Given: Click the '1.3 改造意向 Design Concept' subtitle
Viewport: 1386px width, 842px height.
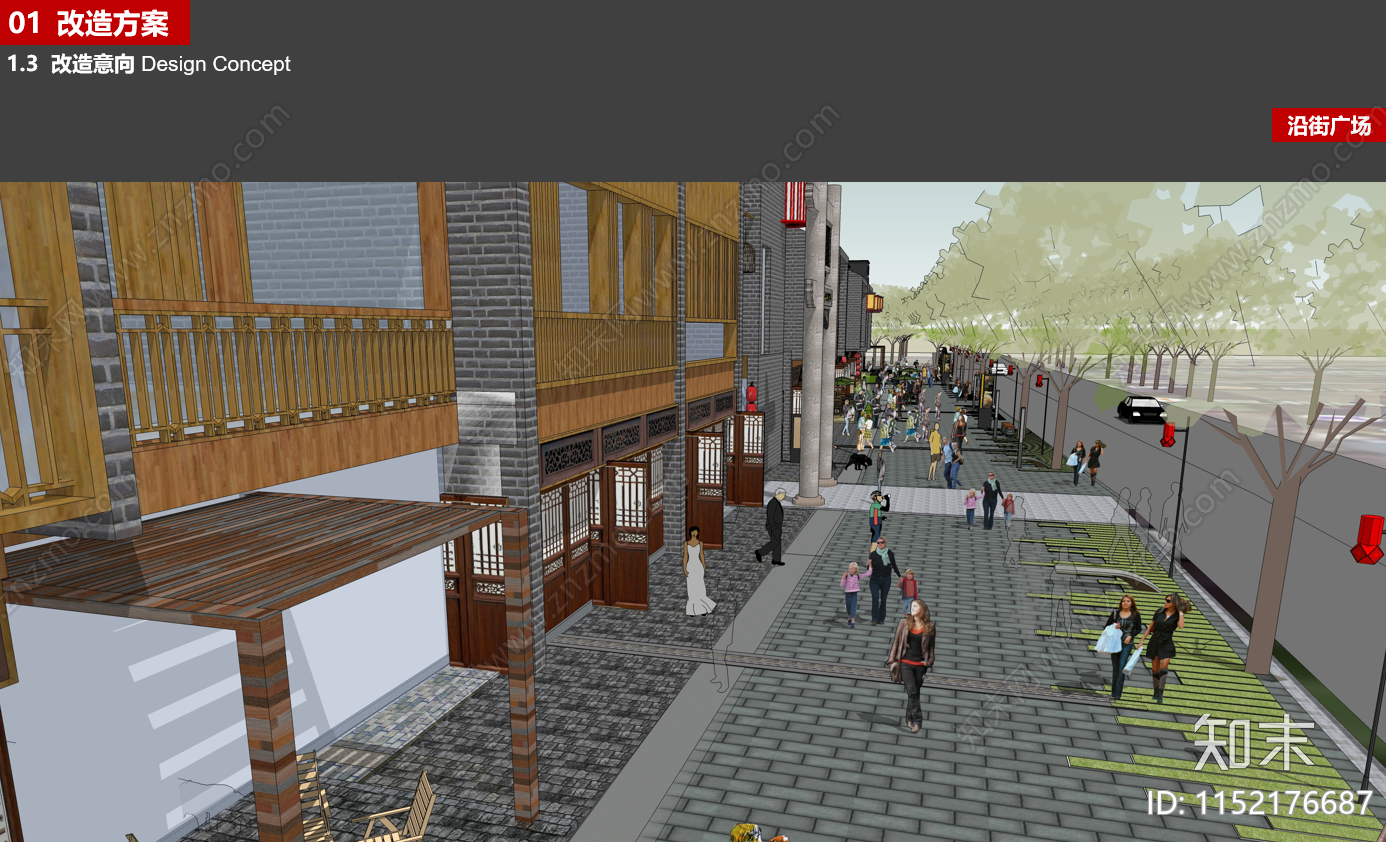Looking at the screenshot, I should (x=149, y=64).
